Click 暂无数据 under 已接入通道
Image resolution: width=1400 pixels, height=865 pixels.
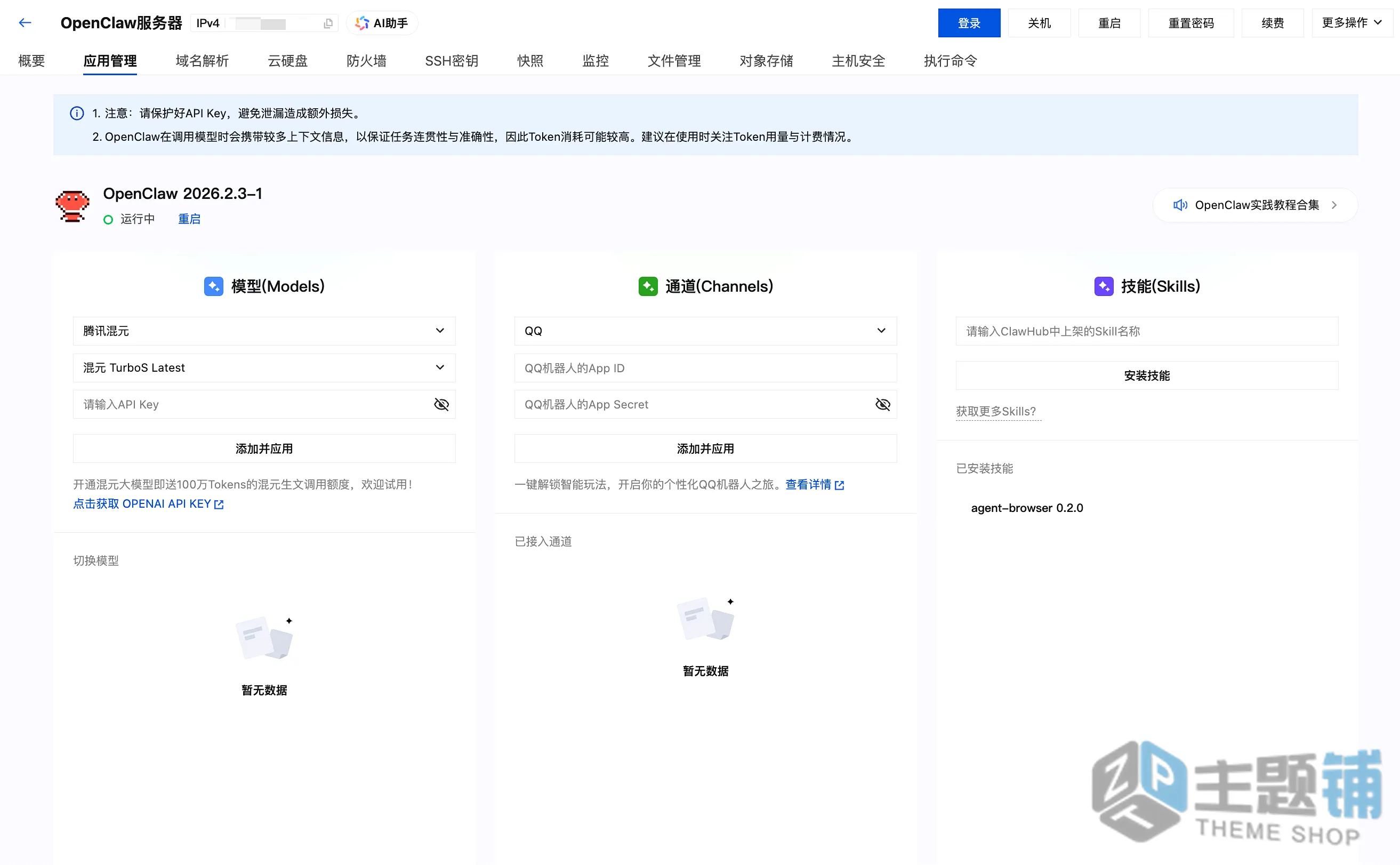[x=706, y=671]
